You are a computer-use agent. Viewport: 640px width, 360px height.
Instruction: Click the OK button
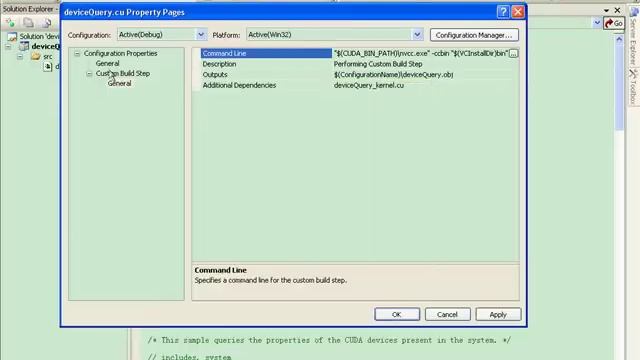tap(397, 314)
